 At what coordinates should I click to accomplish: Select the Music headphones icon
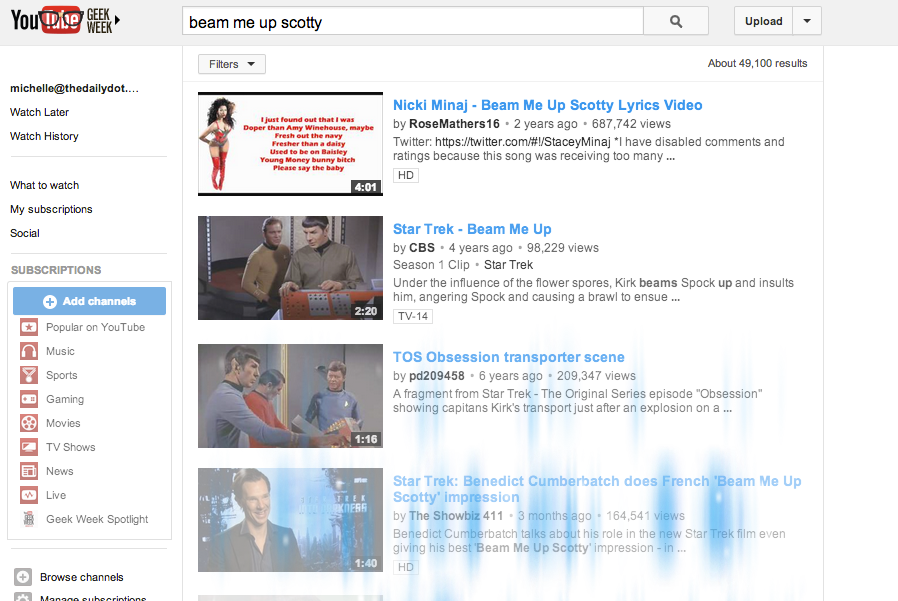tap(29, 352)
